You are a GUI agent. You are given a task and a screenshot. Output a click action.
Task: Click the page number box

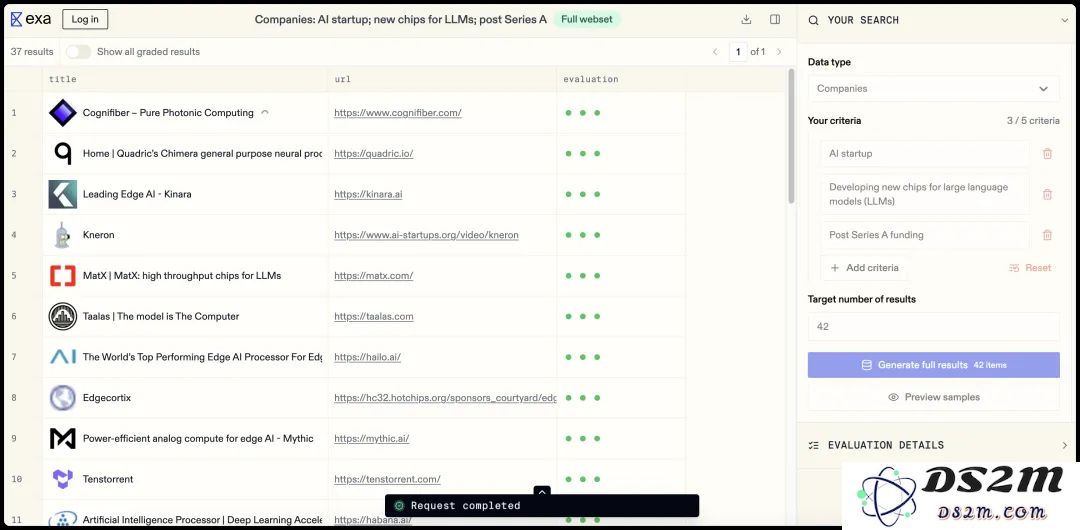pyautogui.click(x=738, y=52)
